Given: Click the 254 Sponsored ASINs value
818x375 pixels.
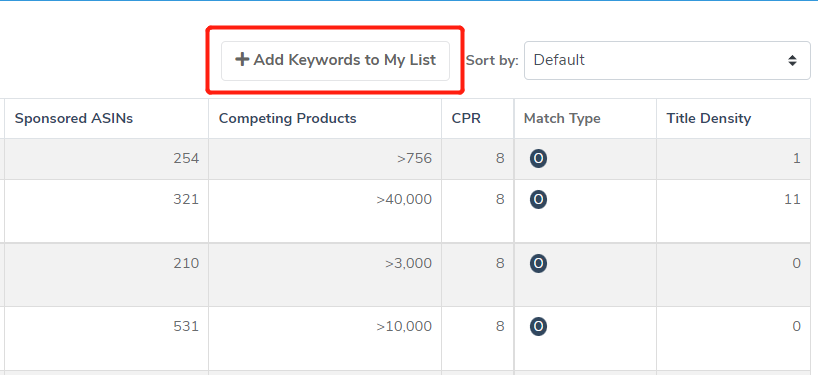Looking at the screenshot, I should [x=186, y=159].
